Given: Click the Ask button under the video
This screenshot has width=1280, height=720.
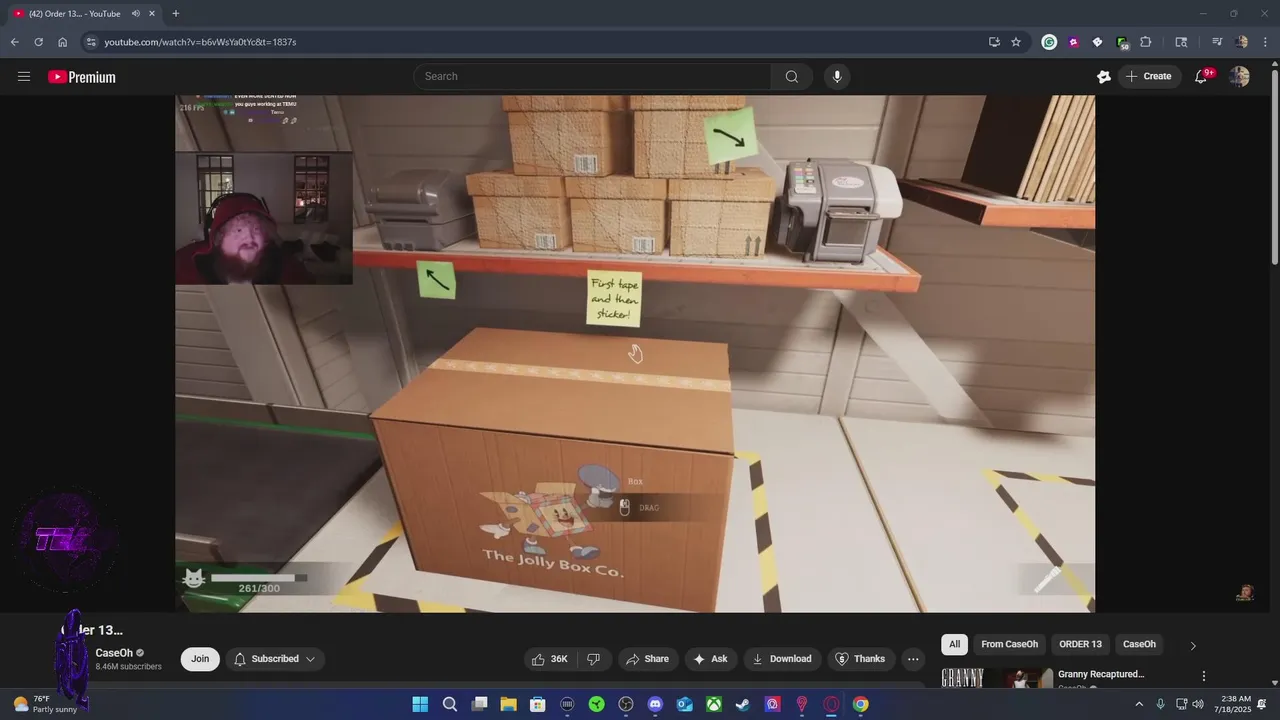Looking at the screenshot, I should pyautogui.click(x=709, y=659).
